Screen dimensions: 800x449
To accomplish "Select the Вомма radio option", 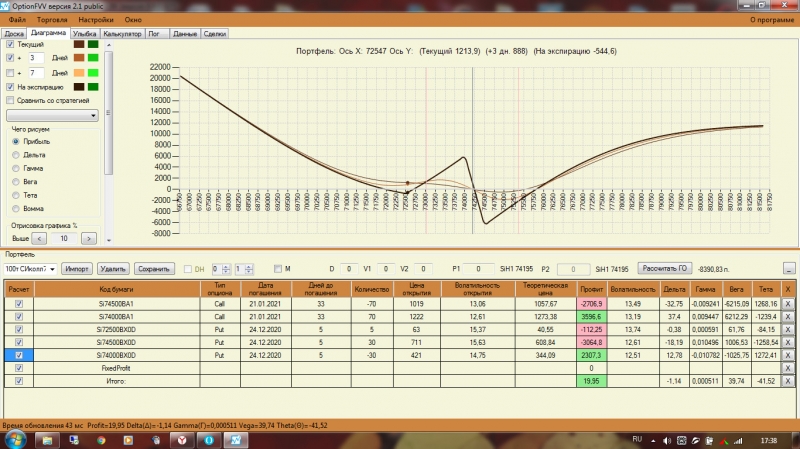I will click(16, 209).
